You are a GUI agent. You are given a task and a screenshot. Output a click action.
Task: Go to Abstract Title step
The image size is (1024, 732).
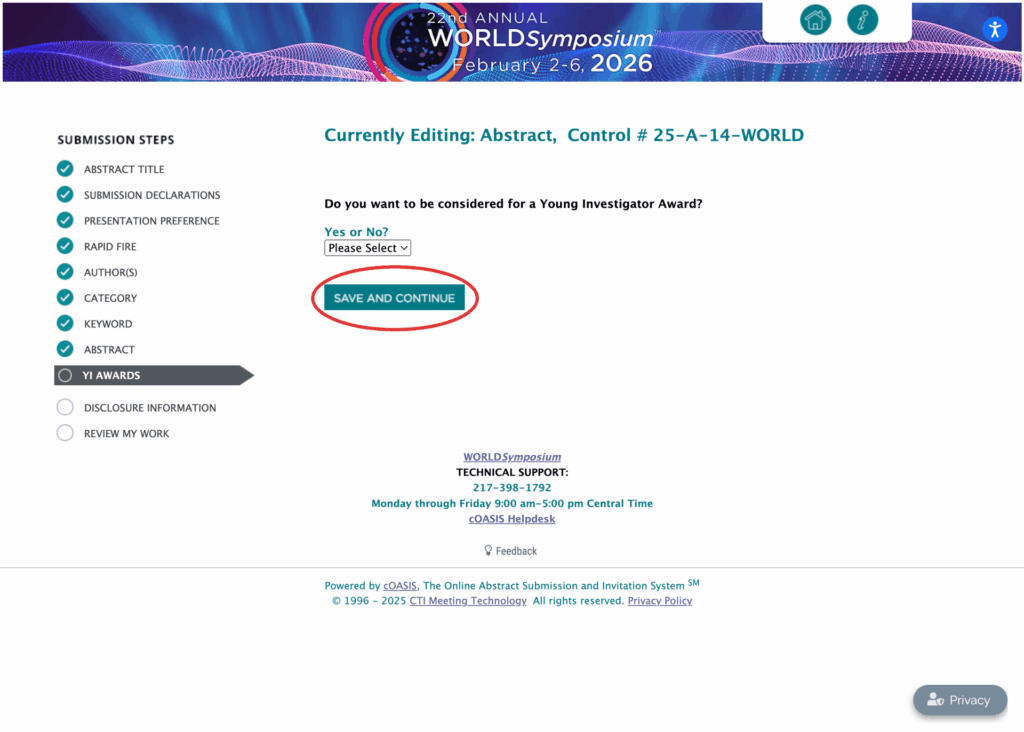tap(123, 169)
